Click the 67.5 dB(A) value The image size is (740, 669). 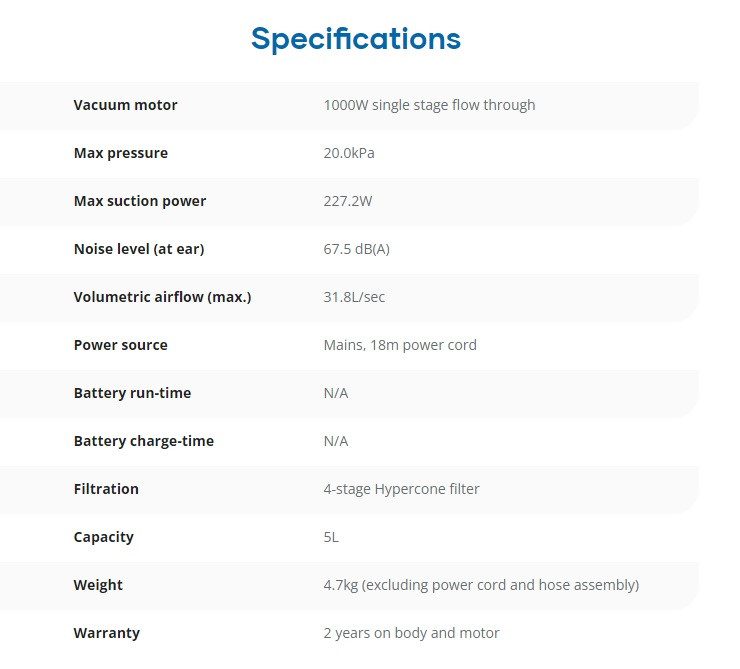[357, 249]
